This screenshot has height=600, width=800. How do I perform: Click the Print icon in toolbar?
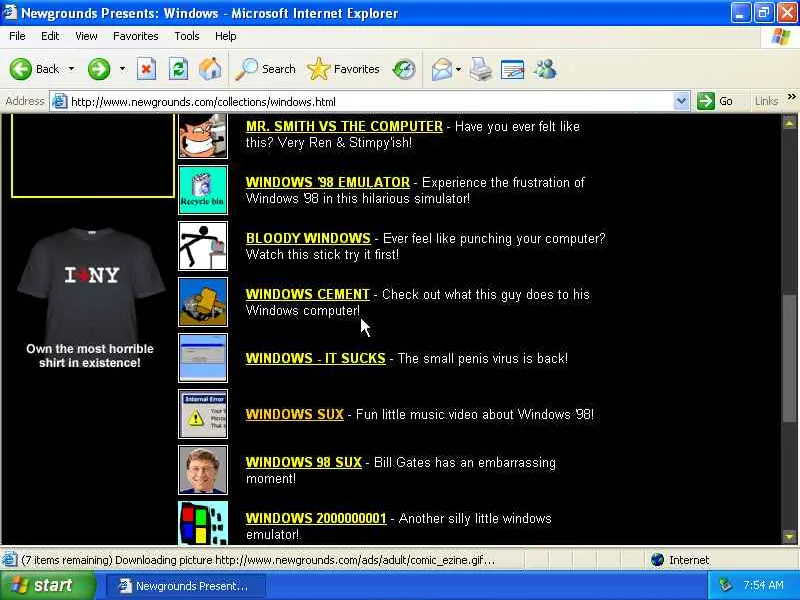click(x=481, y=69)
